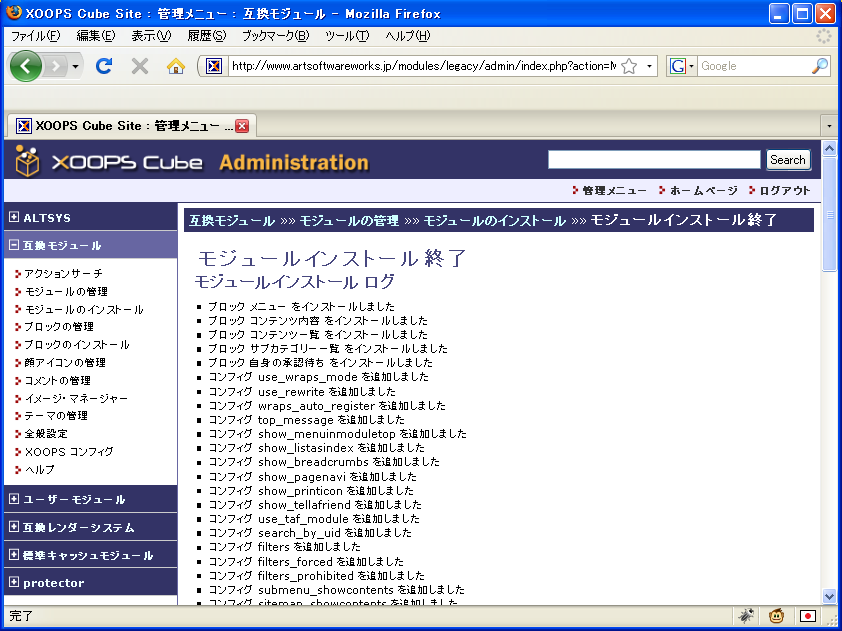
Task: Open the back/forward history dropdown
Action: 76,67
